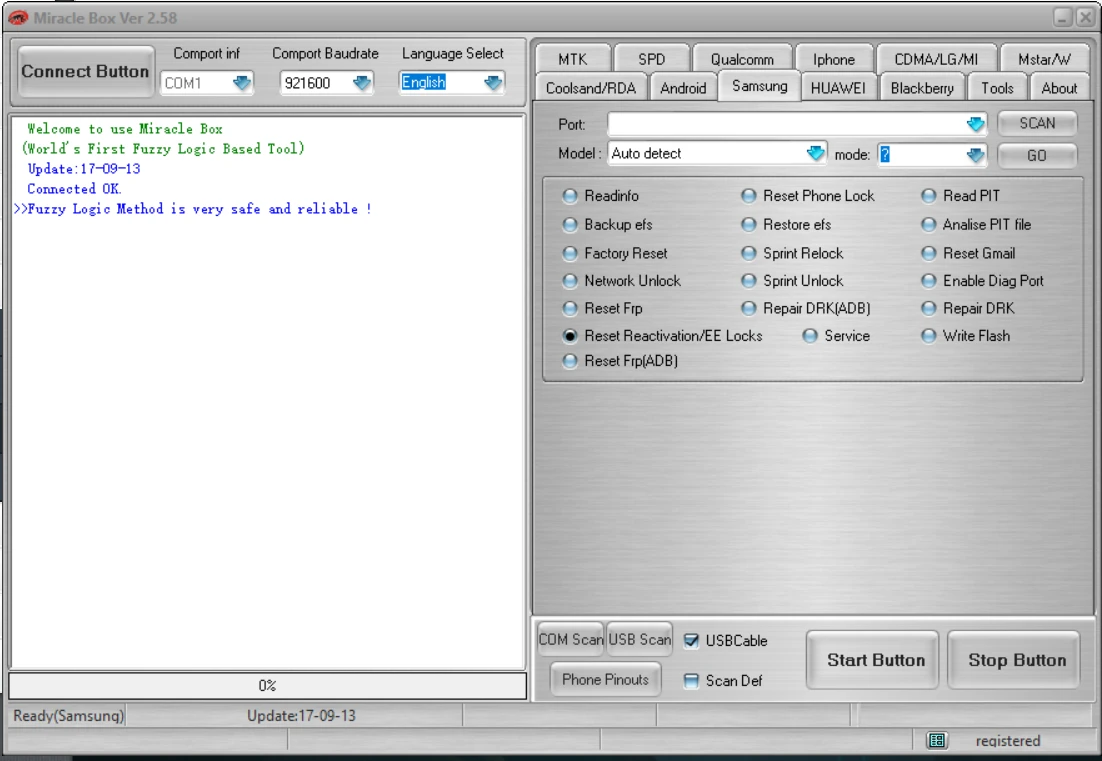Switch to the Qualcomm tab
1102x761 pixels.
pyautogui.click(x=742, y=59)
